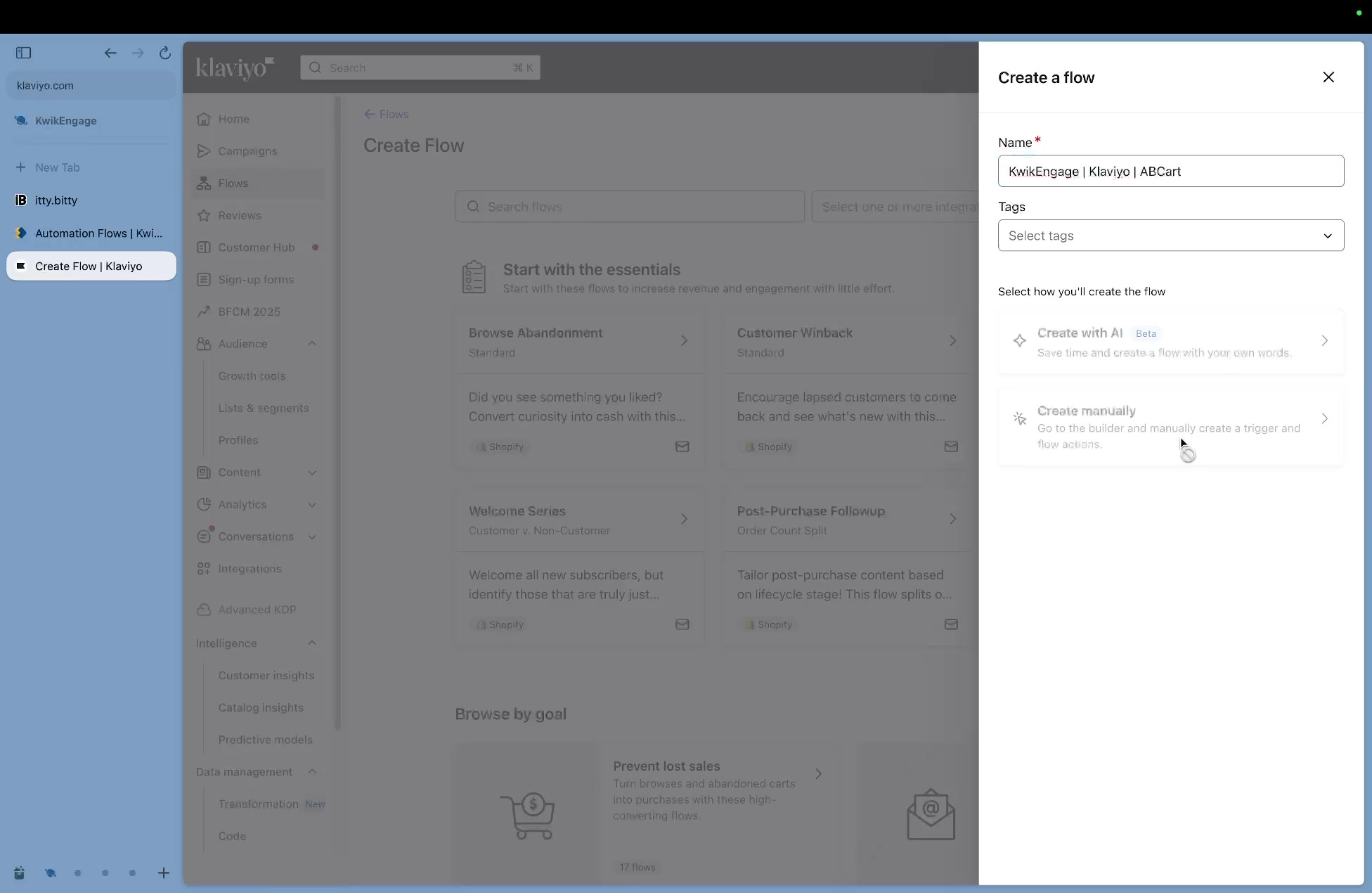Open Catalog insights

coord(261,707)
